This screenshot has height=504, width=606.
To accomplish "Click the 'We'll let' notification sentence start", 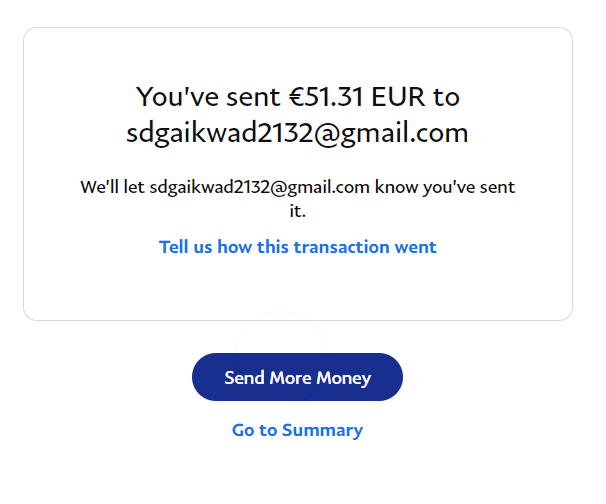I will click(x=112, y=187).
